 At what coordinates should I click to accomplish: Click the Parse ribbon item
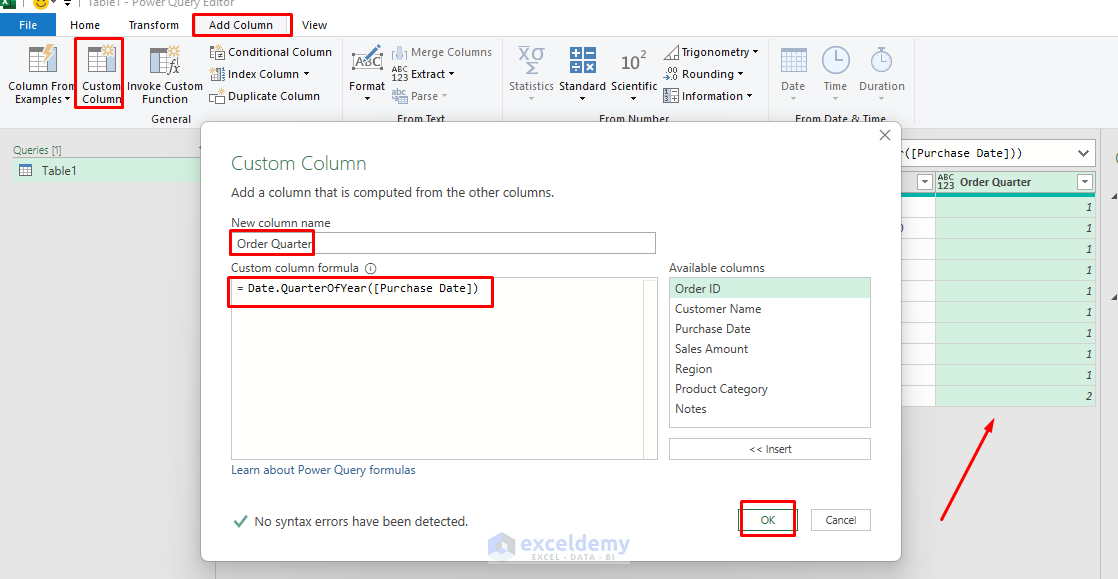tap(419, 96)
